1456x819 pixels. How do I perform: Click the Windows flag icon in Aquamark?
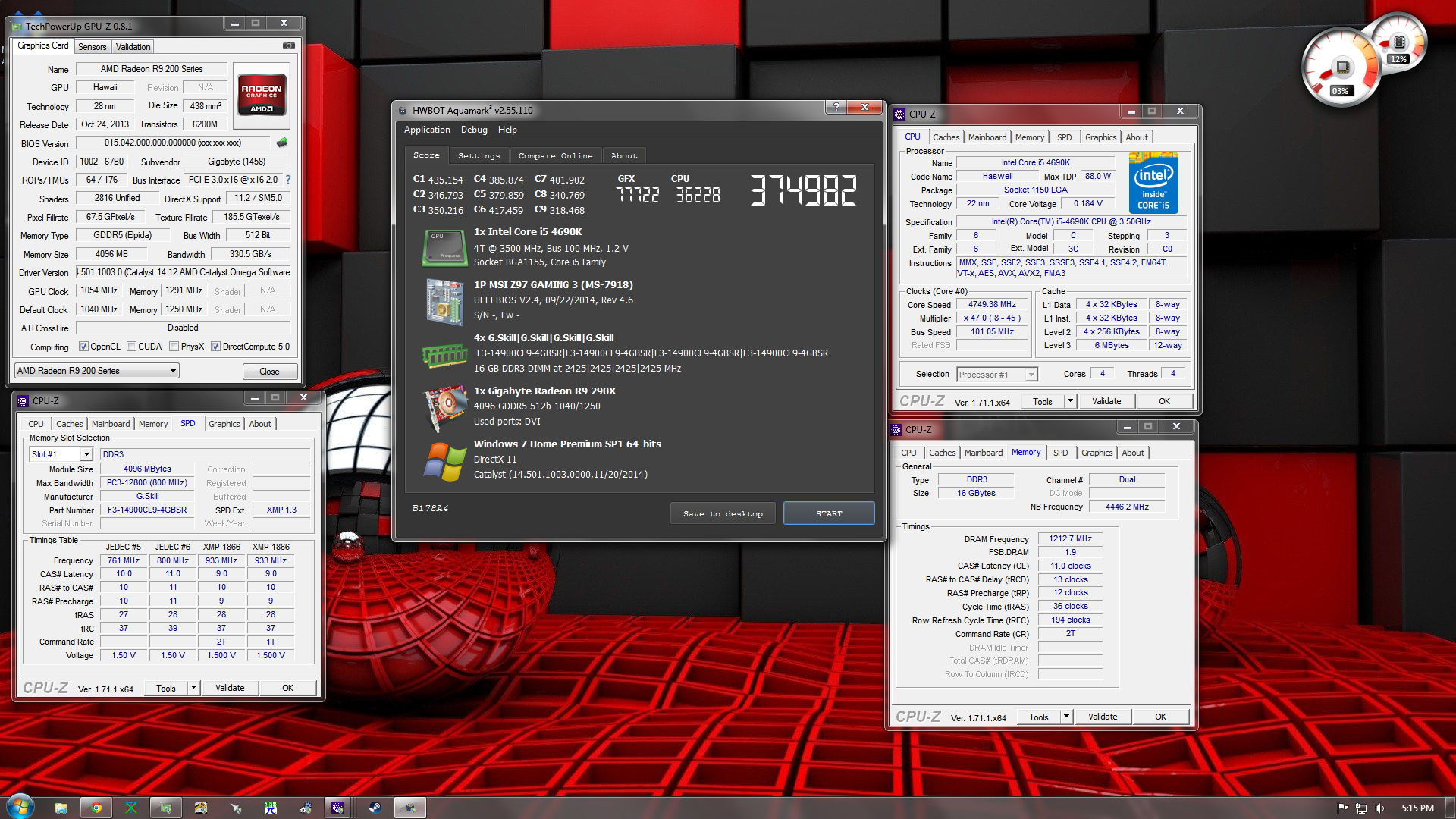pyautogui.click(x=444, y=461)
